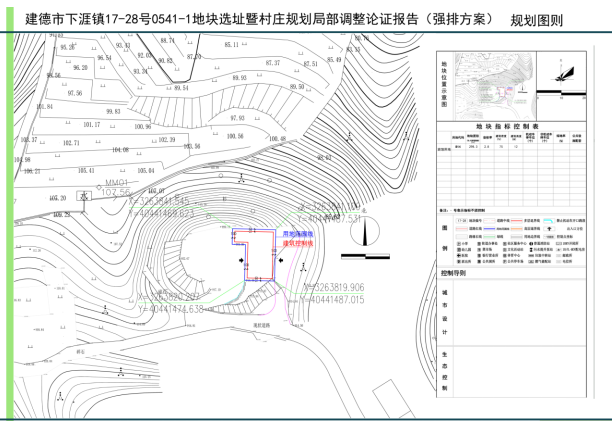
Task: Click the 生态控制 section label
Action: (x=443, y=381)
